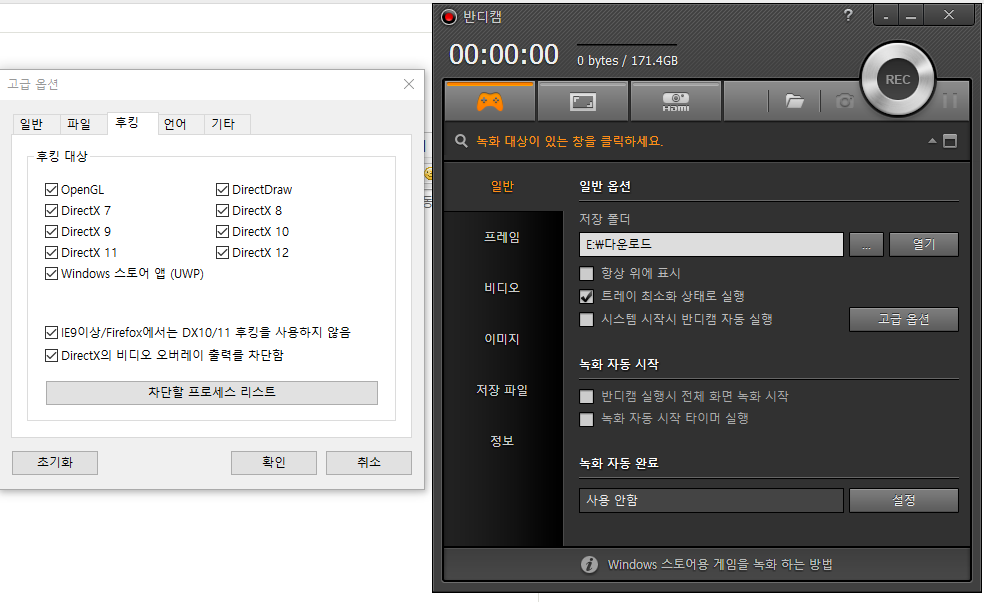The width and height of the screenshot is (984, 602).
Task: Click the 00:00:00 recording timer
Action: 504,55
